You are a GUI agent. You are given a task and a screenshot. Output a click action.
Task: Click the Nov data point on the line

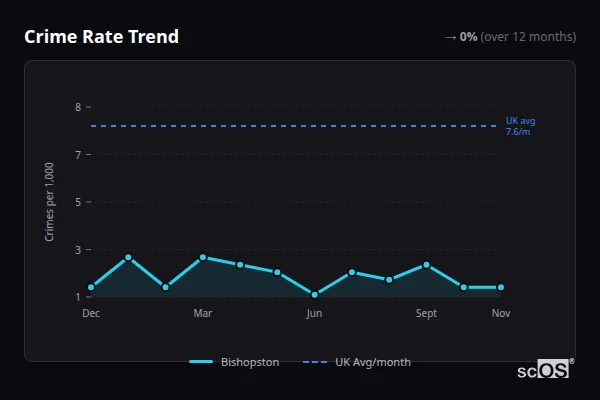coord(501,287)
